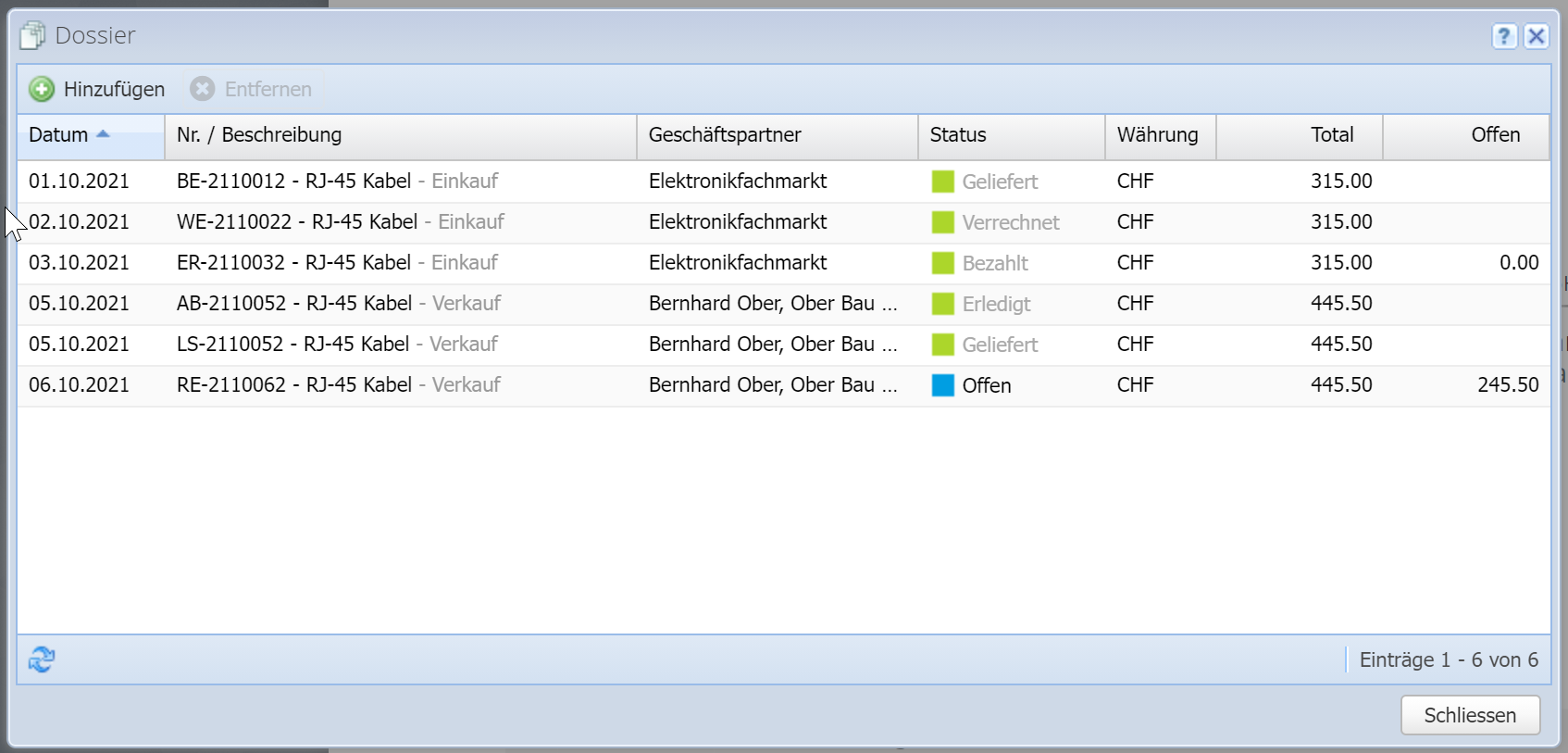The height and width of the screenshot is (753, 1568).
Task: Close the Dossier dialog with X
Action: point(1536,36)
